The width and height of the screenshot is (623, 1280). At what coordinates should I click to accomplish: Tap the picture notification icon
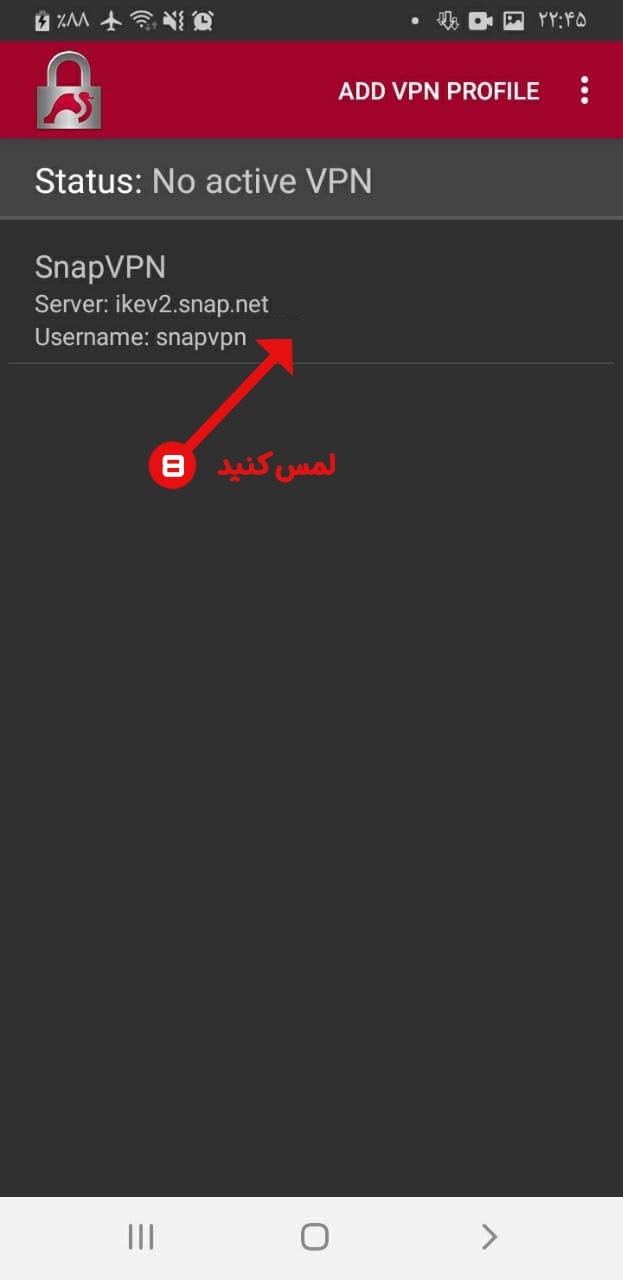click(513, 20)
